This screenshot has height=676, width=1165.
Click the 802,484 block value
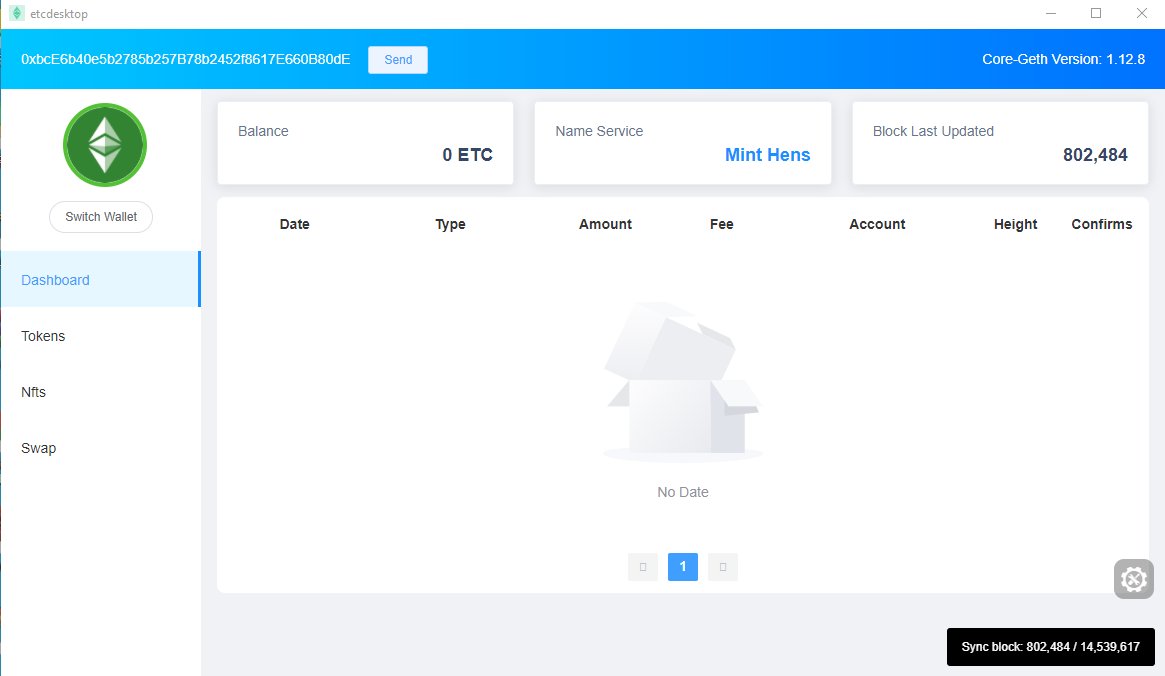(1095, 155)
